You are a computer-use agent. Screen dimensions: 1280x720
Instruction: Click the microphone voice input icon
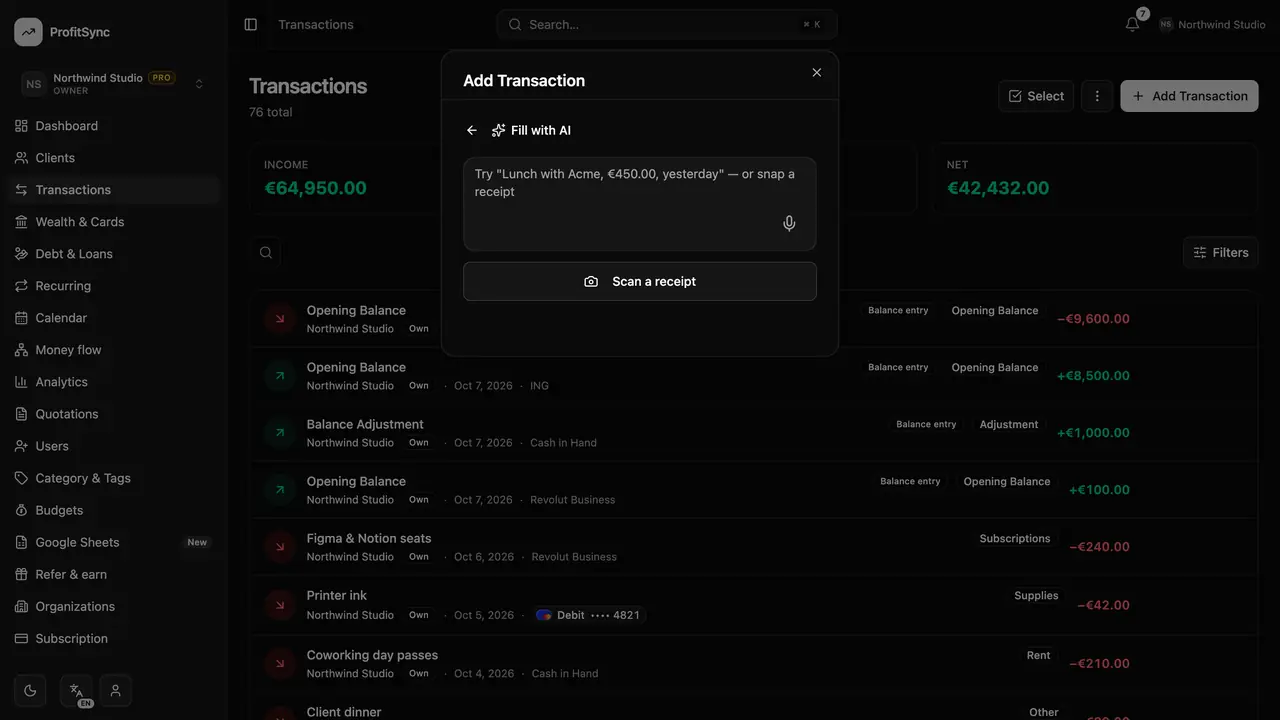(x=789, y=224)
